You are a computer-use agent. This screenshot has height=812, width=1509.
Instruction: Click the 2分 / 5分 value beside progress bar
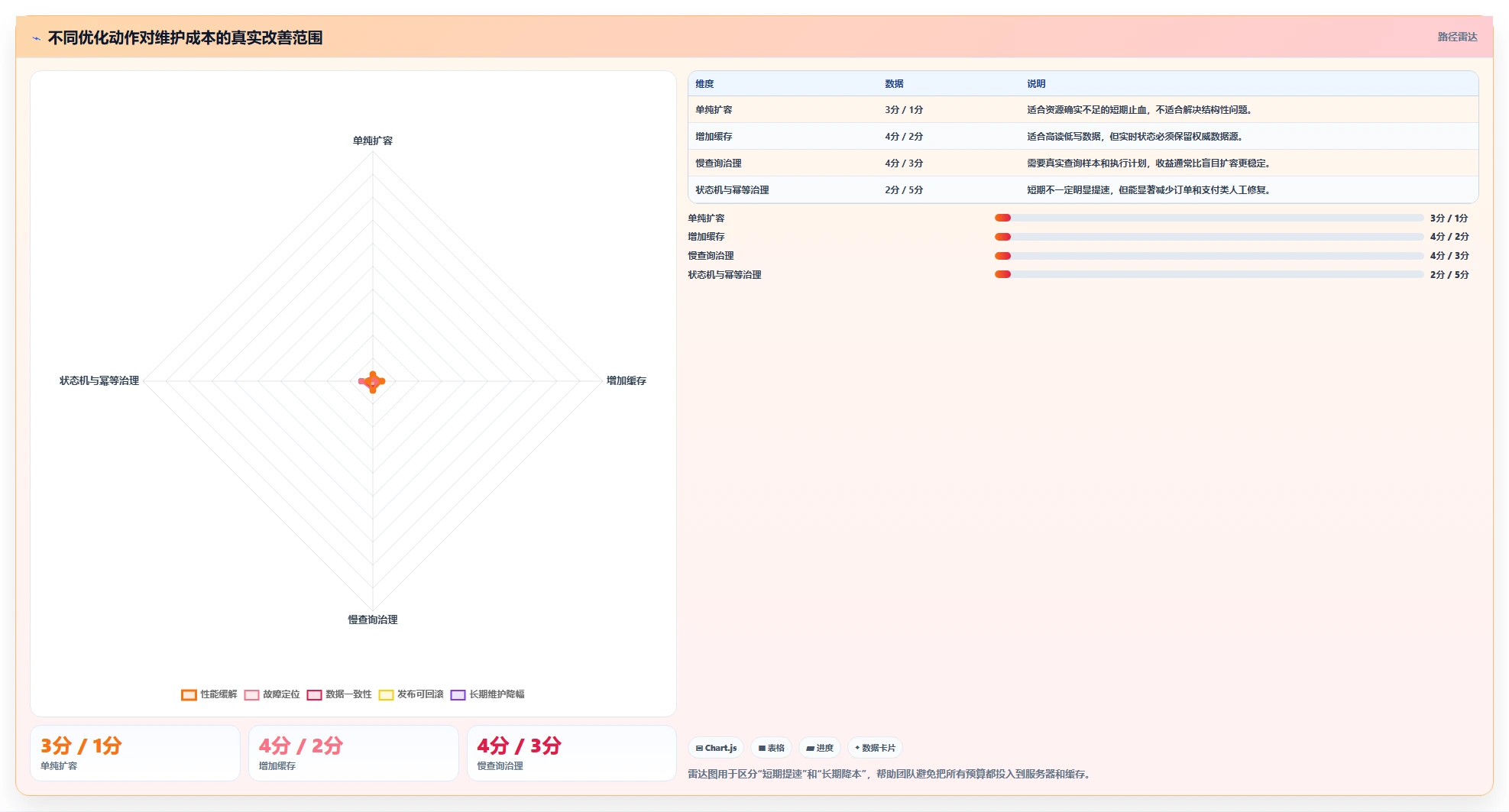pos(1449,275)
